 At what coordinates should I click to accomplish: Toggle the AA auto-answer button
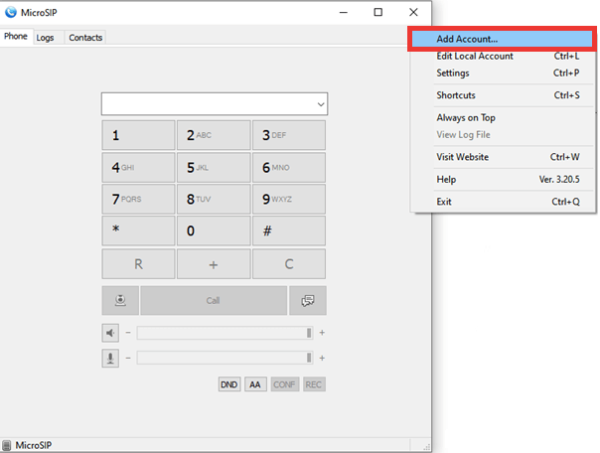[255, 384]
